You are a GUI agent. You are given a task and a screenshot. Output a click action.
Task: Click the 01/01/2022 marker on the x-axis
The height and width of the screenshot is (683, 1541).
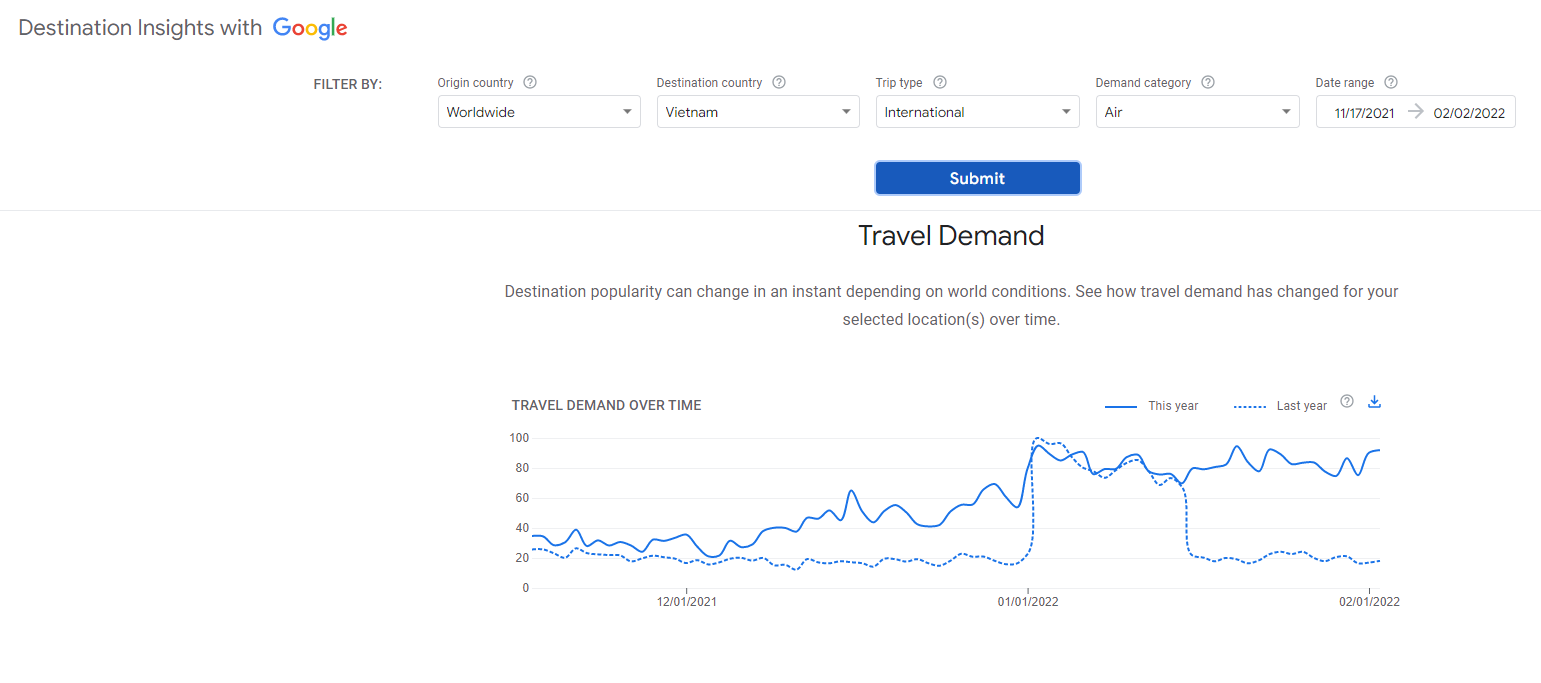[1028, 602]
